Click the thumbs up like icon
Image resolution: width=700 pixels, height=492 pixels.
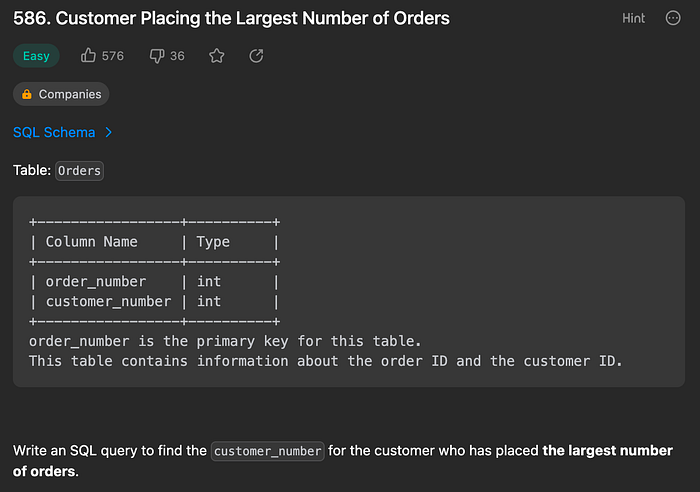pyautogui.click(x=86, y=56)
